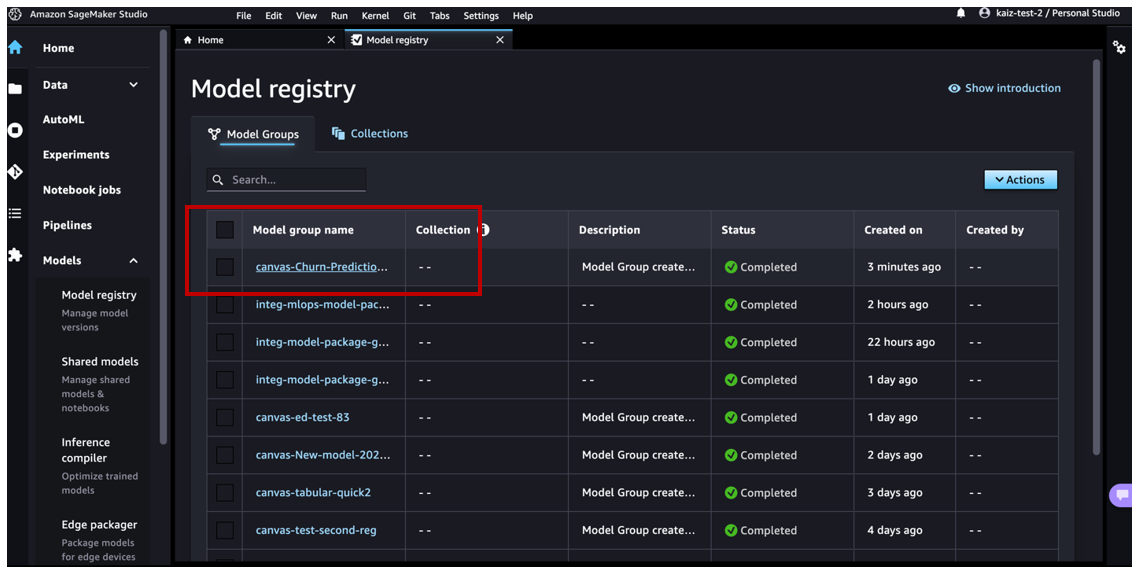Image resolution: width=1138 pixels, height=572 pixels.
Task: Switch to the Collections tab
Action: click(370, 134)
